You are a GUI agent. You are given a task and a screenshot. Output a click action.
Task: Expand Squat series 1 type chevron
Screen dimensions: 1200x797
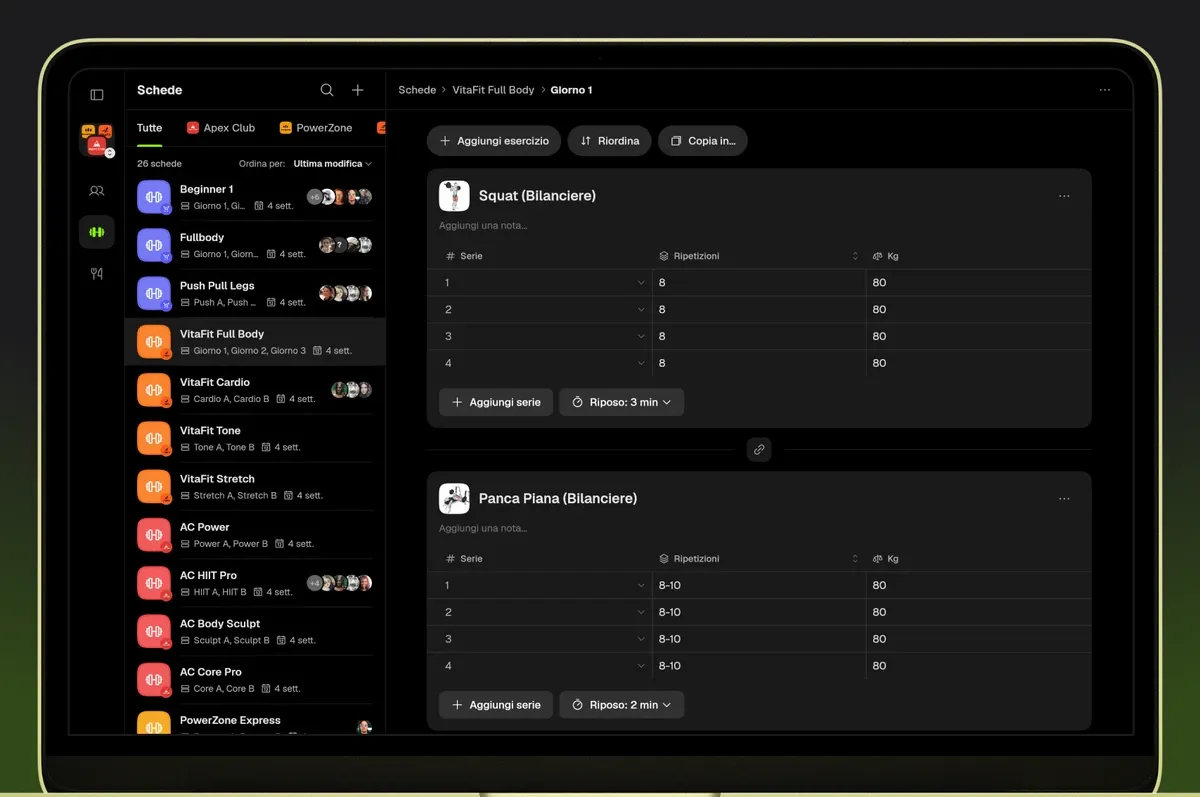click(641, 283)
